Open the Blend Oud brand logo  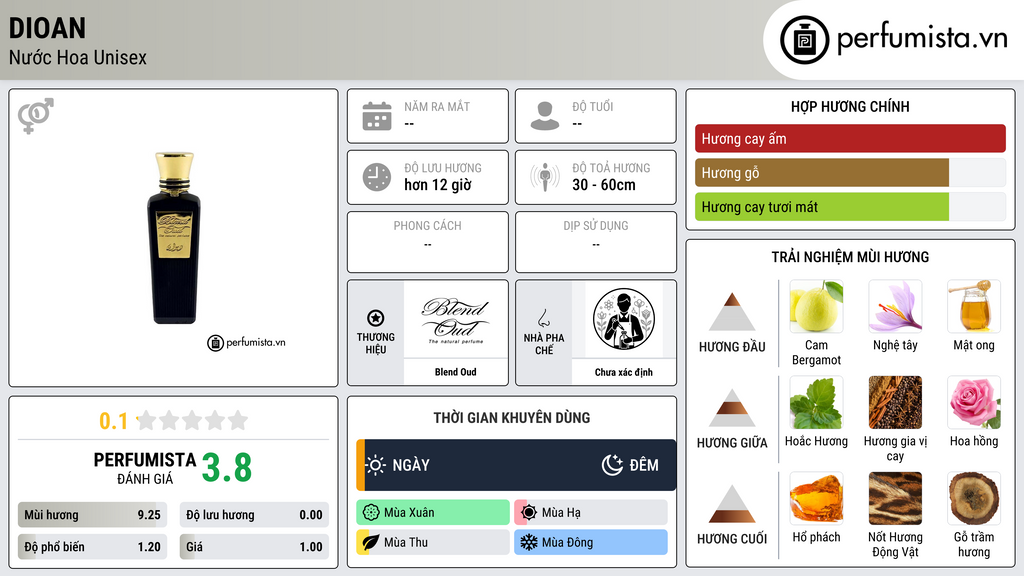coord(456,319)
